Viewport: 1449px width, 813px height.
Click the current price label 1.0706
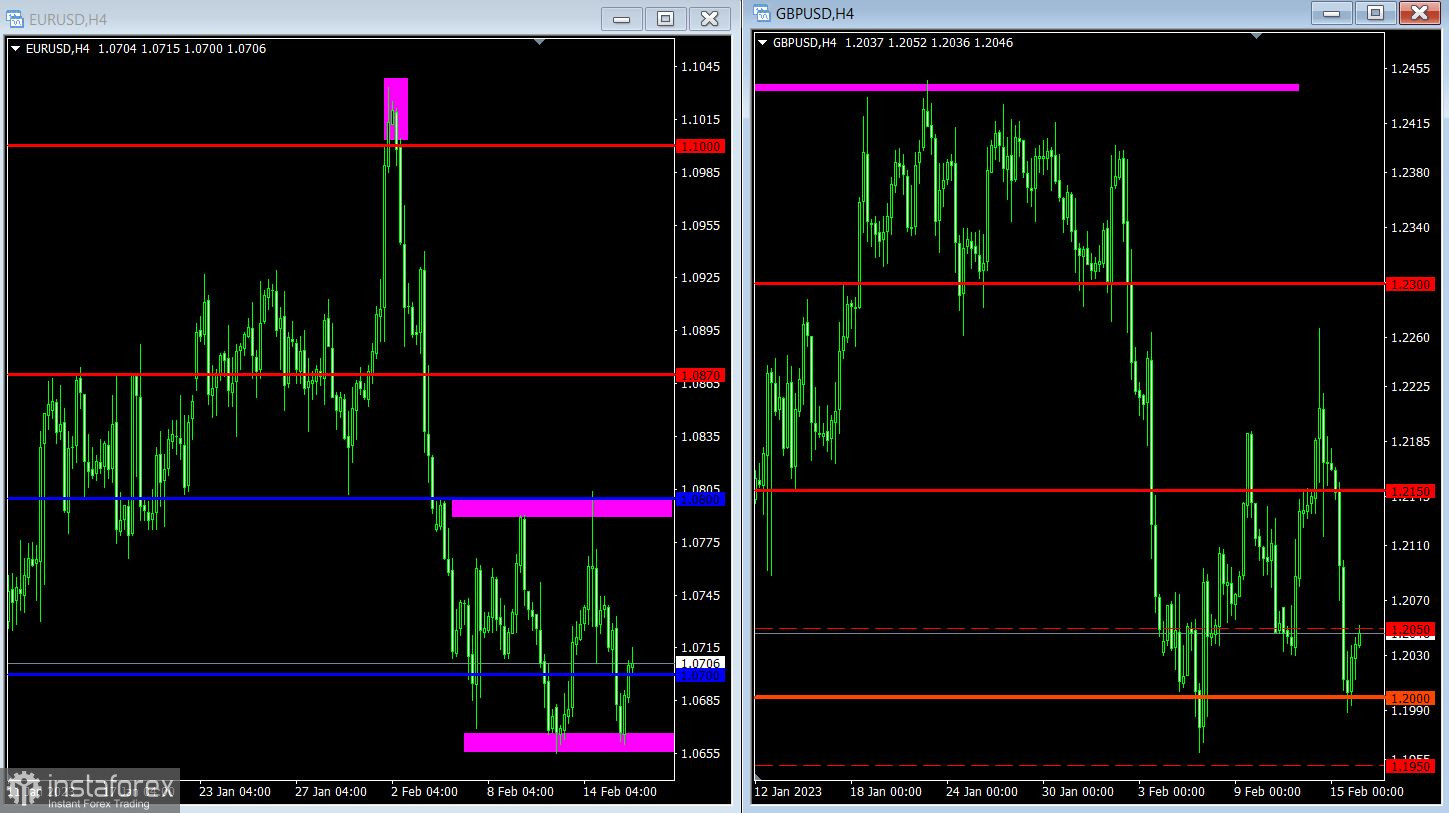(x=701, y=663)
